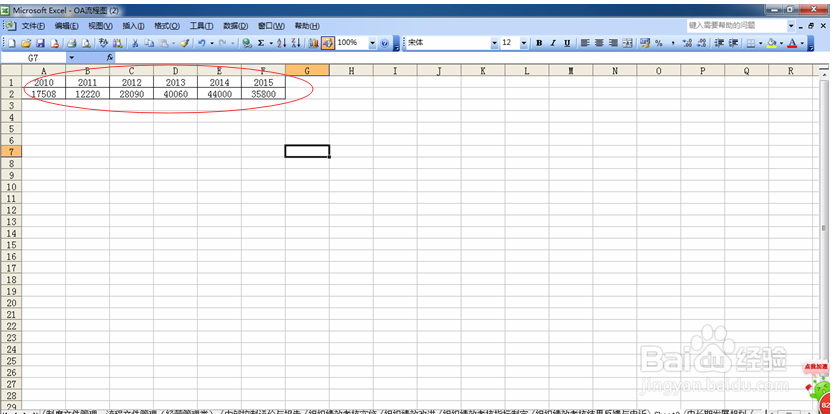This screenshot has height=414, width=835.
Task: Toggle italic formatting
Action: [x=553, y=43]
